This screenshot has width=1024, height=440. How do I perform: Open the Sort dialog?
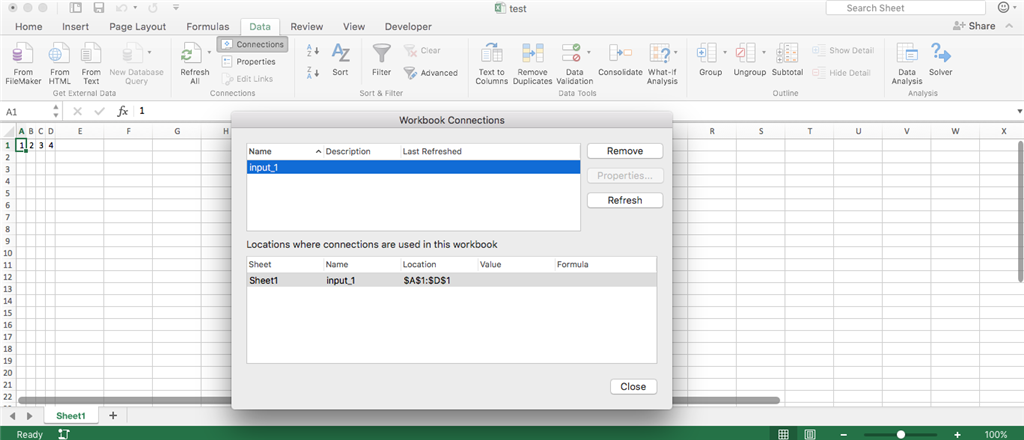point(340,60)
